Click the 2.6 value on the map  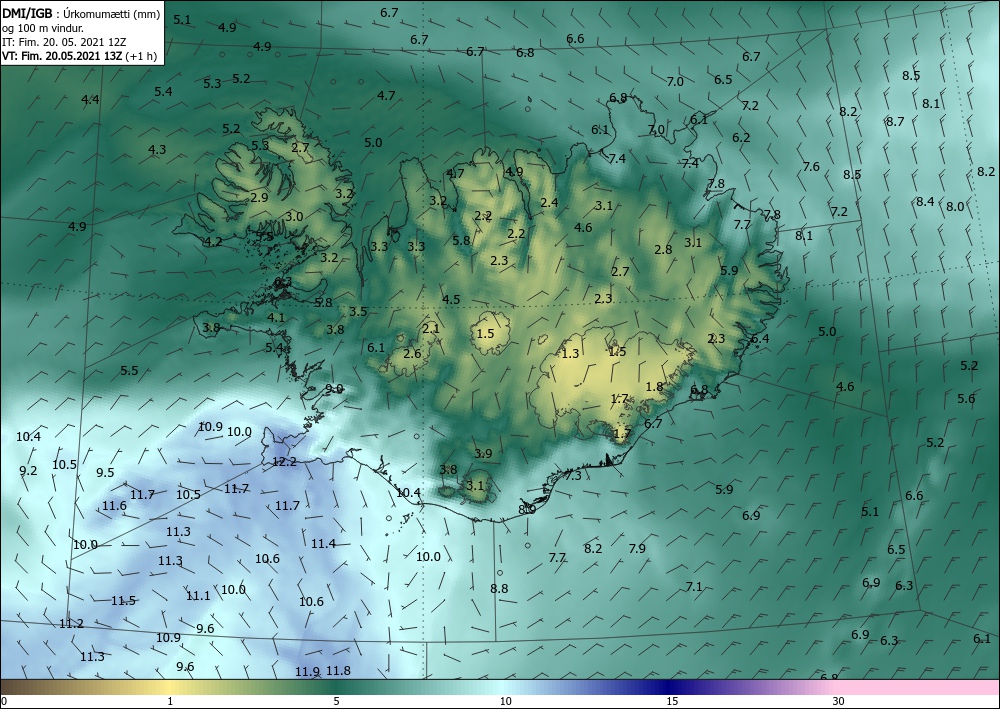(x=412, y=353)
